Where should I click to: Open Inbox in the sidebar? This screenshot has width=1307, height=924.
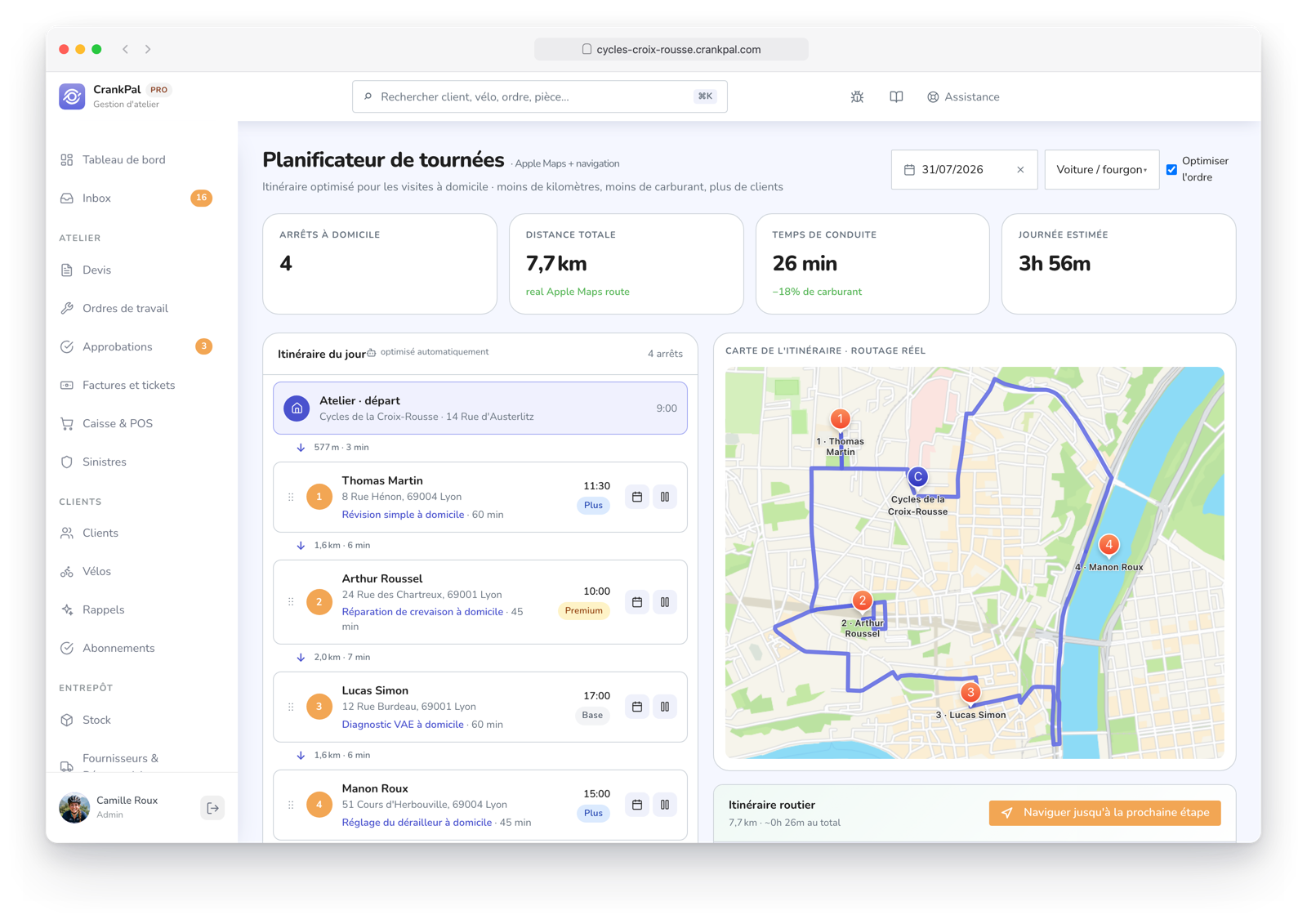click(136, 198)
